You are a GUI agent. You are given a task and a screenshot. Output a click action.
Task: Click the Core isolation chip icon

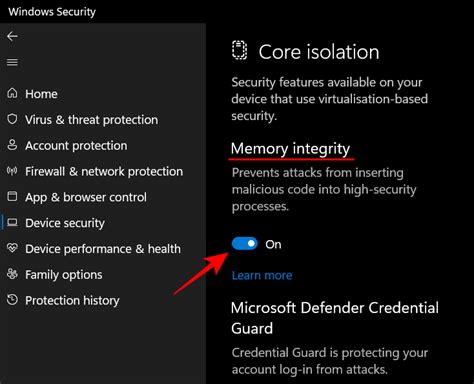point(239,50)
